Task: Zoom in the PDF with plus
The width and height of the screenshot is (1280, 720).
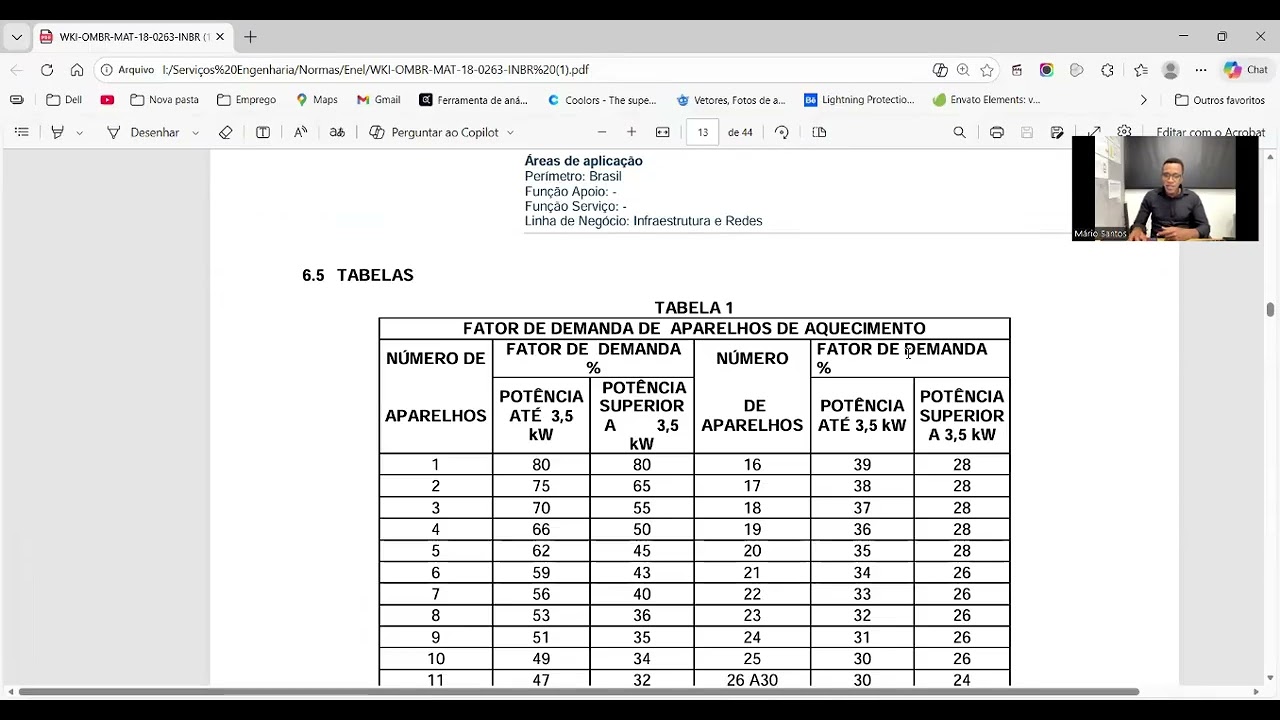Action: point(631,132)
